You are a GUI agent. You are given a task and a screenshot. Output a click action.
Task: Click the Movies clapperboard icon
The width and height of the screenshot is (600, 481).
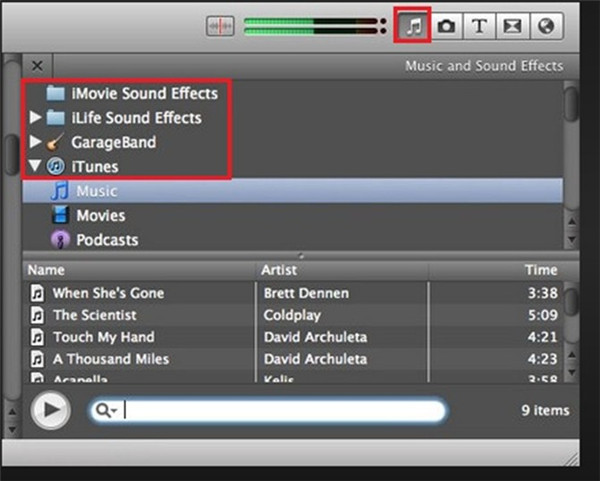pyautogui.click(x=60, y=215)
